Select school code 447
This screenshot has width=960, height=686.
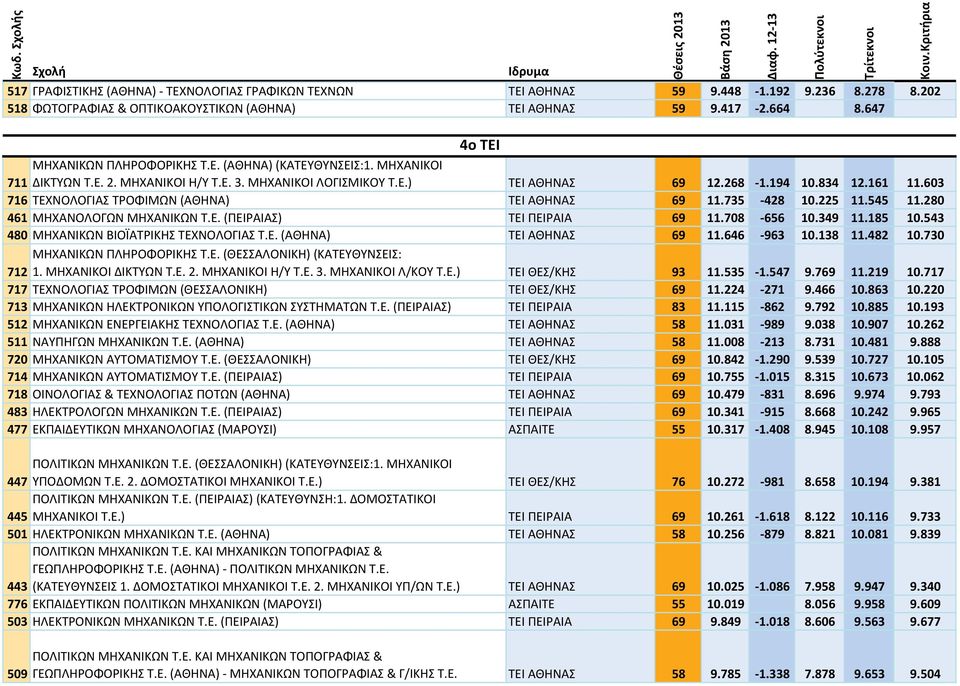click(x=17, y=481)
